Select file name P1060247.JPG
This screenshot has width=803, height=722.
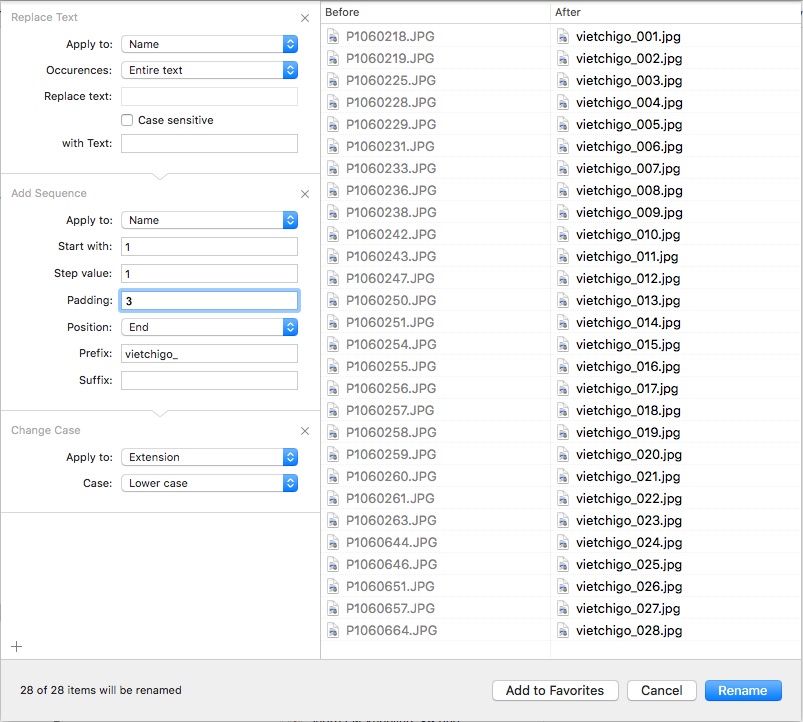[390, 279]
